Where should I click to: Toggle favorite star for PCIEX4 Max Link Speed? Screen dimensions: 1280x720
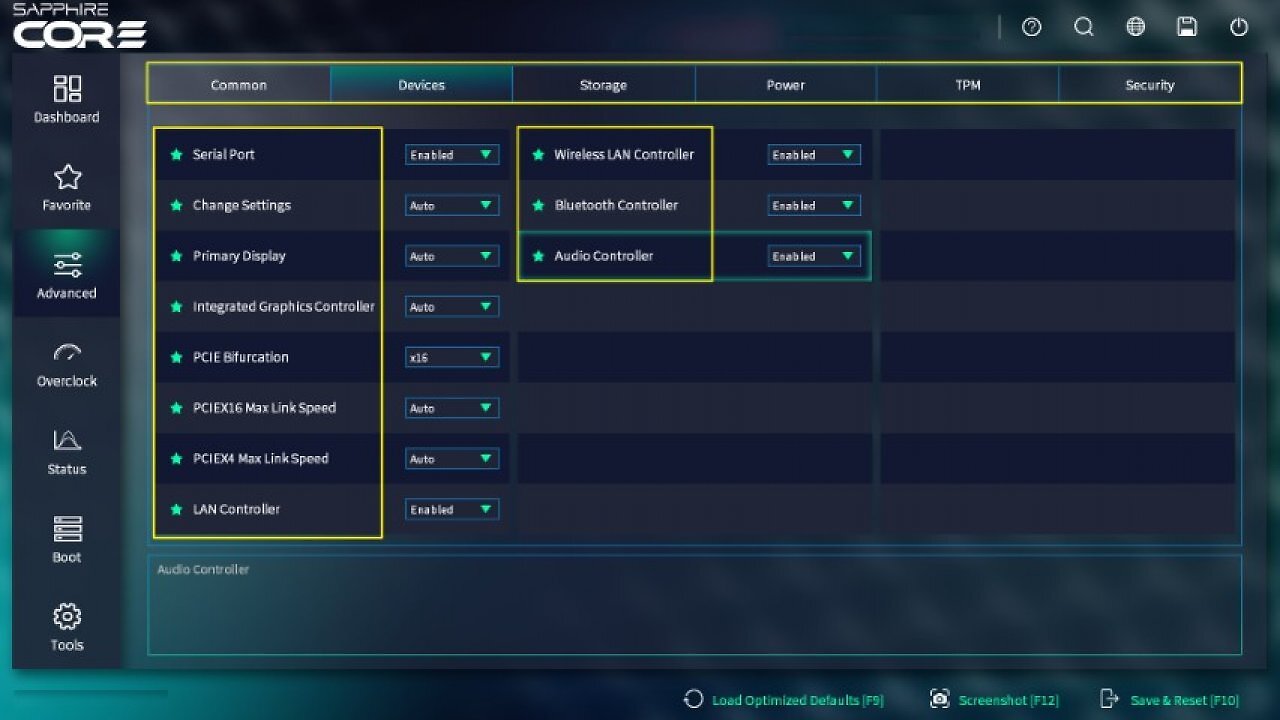(176, 459)
